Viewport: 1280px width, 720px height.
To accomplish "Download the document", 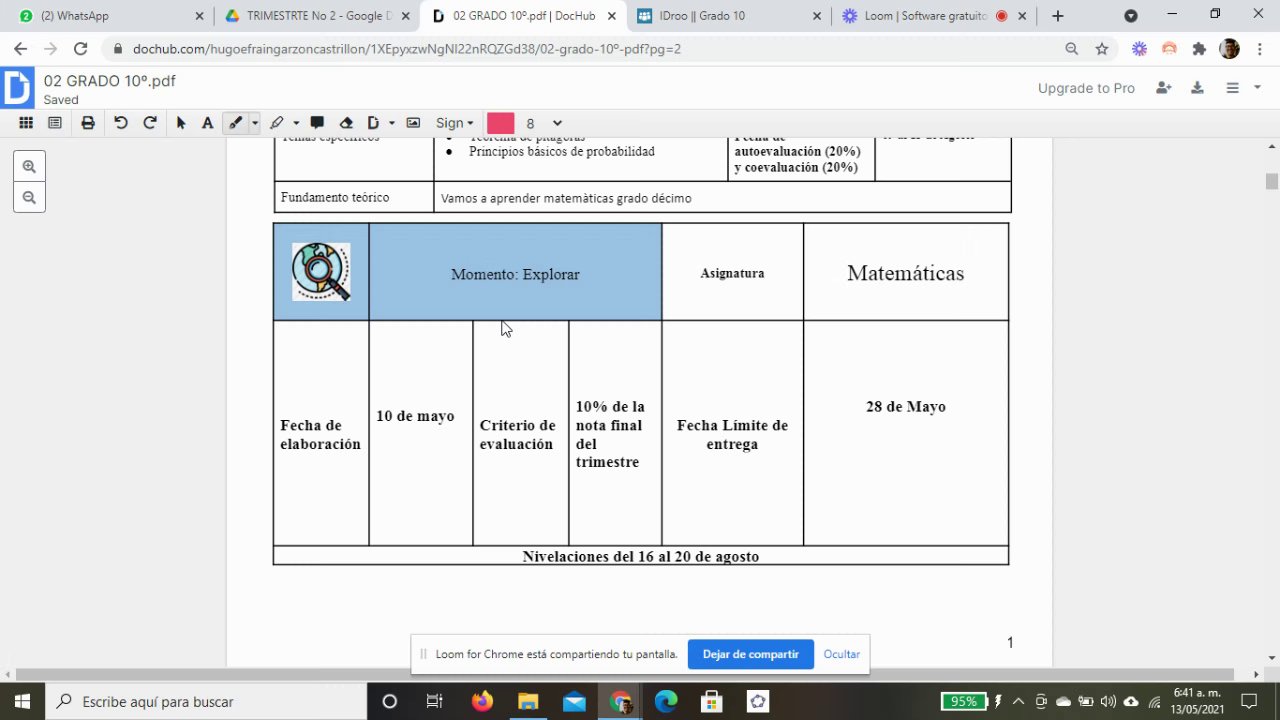I will click(x=1197, y=88).
